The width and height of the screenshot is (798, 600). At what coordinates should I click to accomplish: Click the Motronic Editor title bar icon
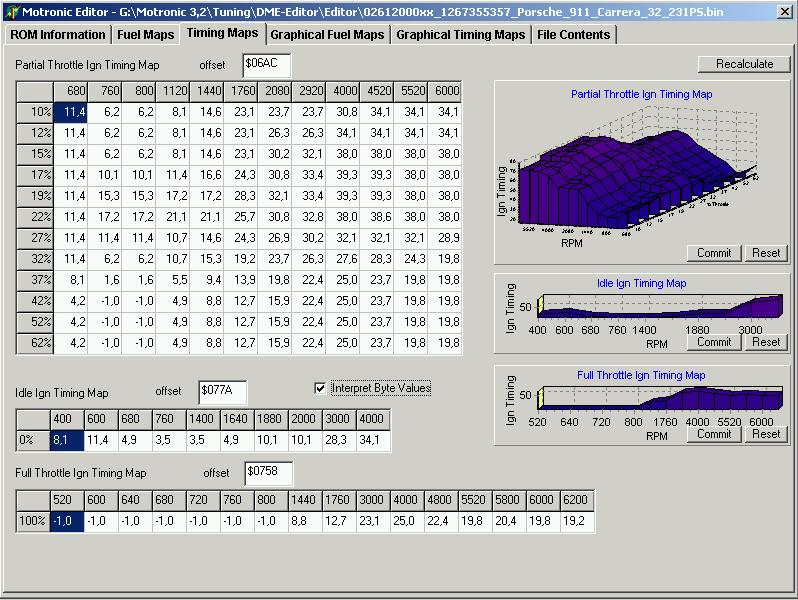click(12, 11)
